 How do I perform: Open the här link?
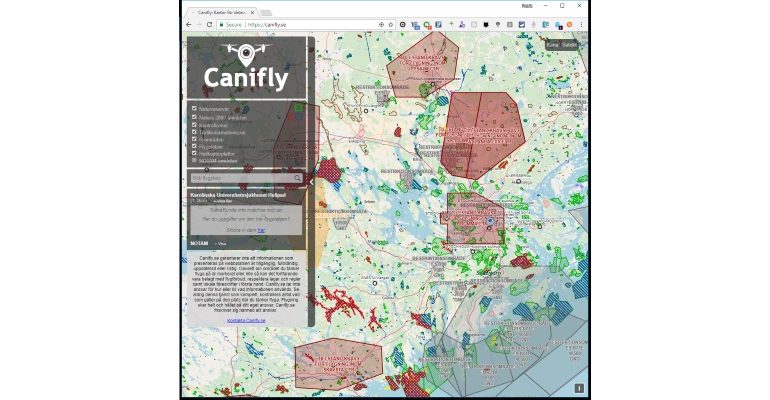(x=261, y=230)
